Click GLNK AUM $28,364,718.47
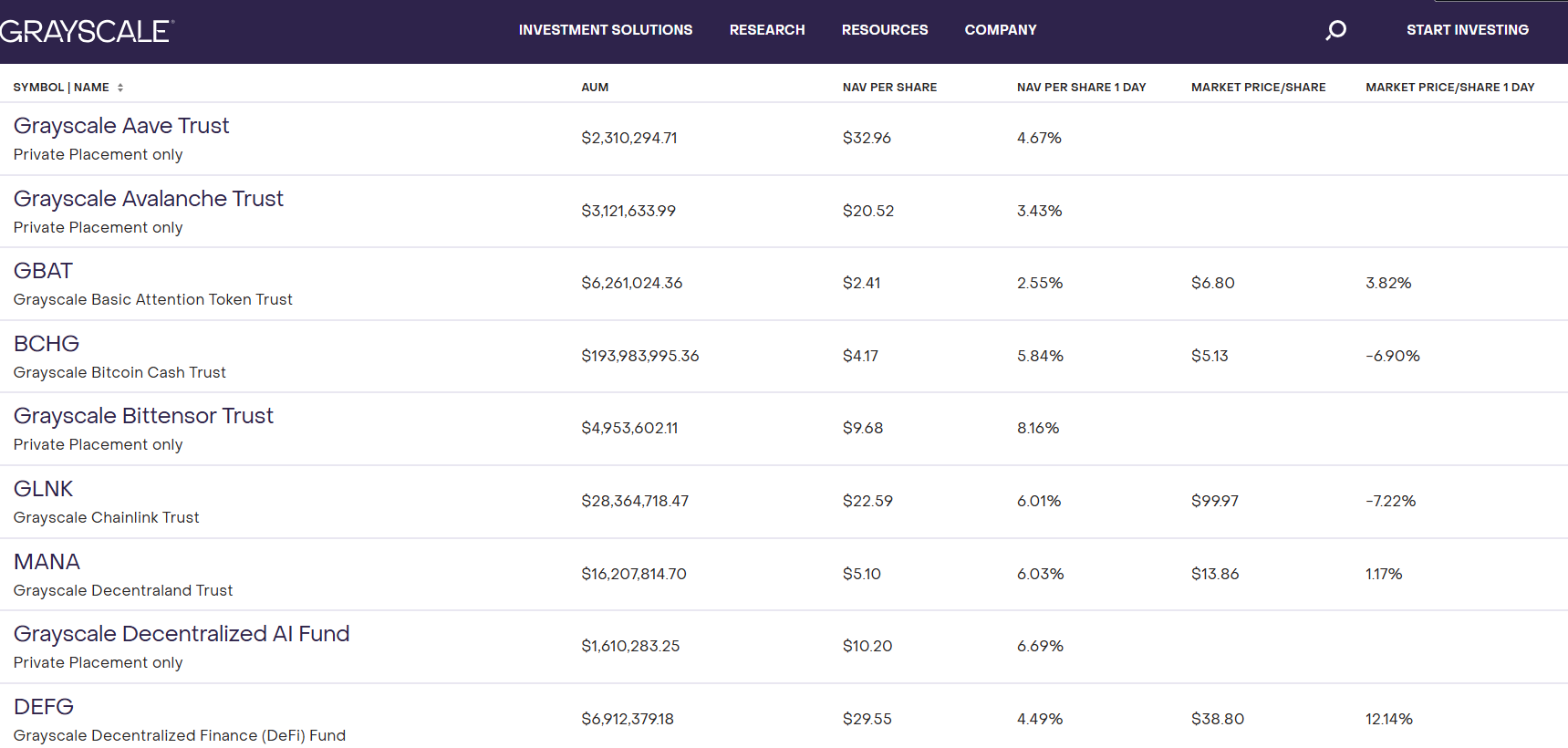The height and width of the screenshot is (748, 1568). [635, 501]
